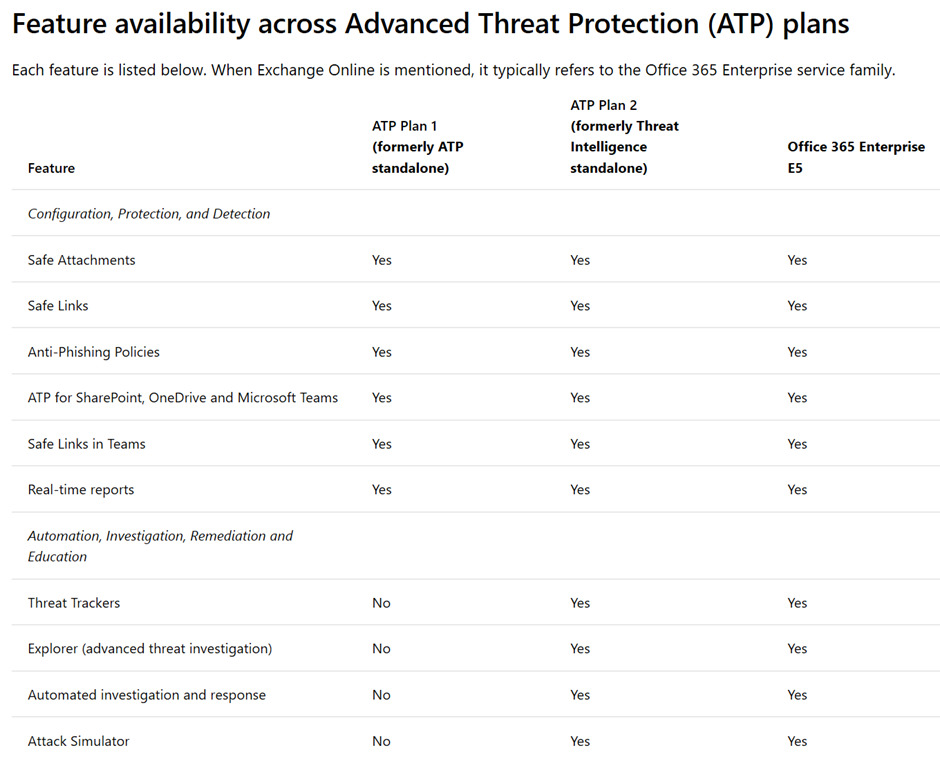Click the No value for Threat Trackers
940x768 pixels.
click(381, 603)
